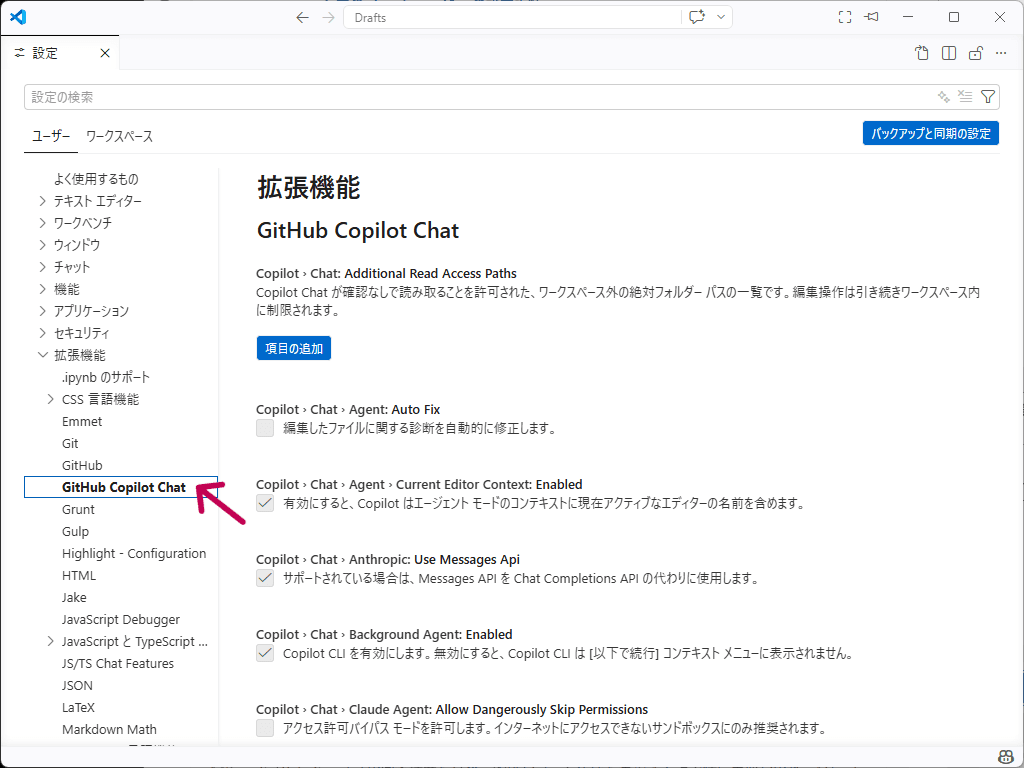
Task: Select GitHub Copilot Chat tree item
Action: coord(121,487)
